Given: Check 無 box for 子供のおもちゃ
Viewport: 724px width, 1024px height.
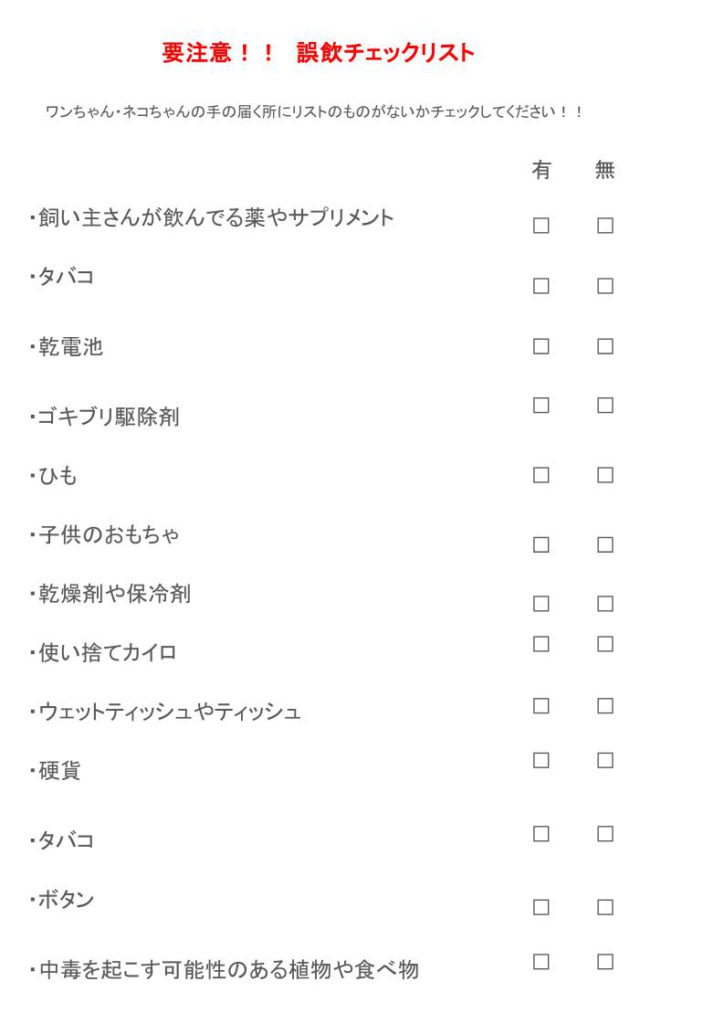Looking at the screenshot, I should [605, 545].
